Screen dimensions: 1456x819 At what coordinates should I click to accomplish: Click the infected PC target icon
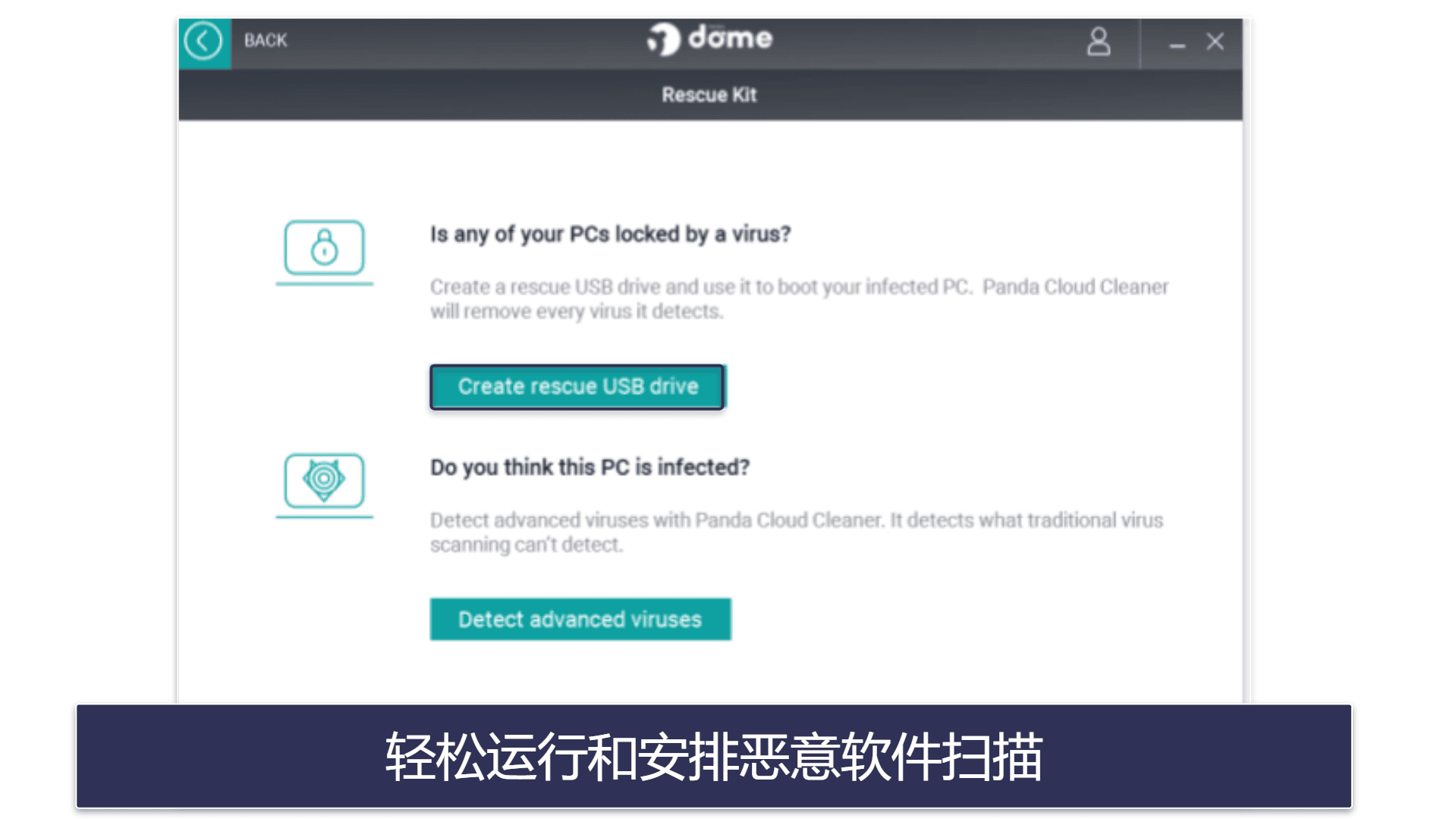point(324,485)
